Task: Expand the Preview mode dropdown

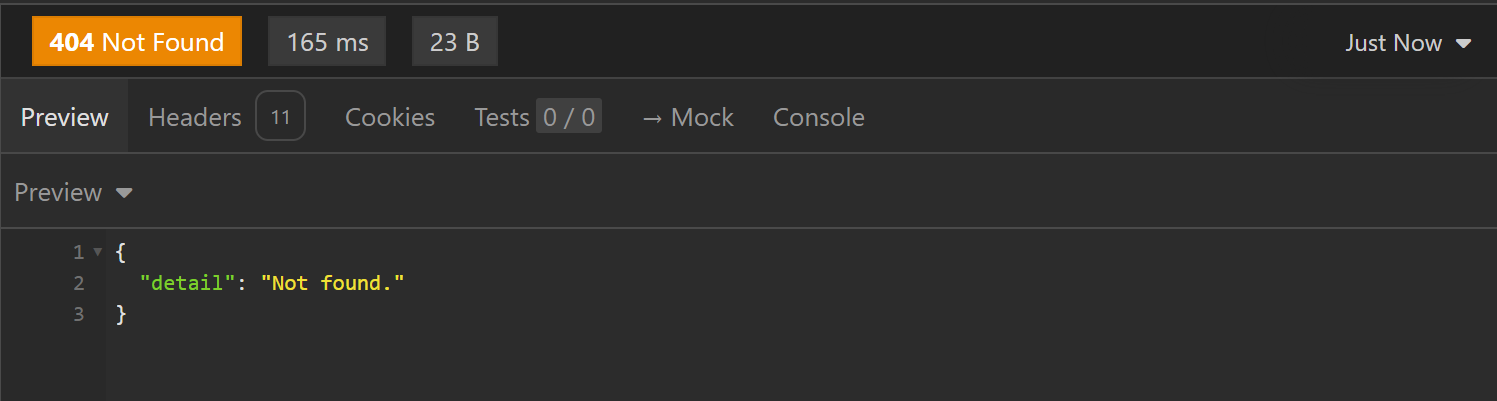Action: pos(58,192)
